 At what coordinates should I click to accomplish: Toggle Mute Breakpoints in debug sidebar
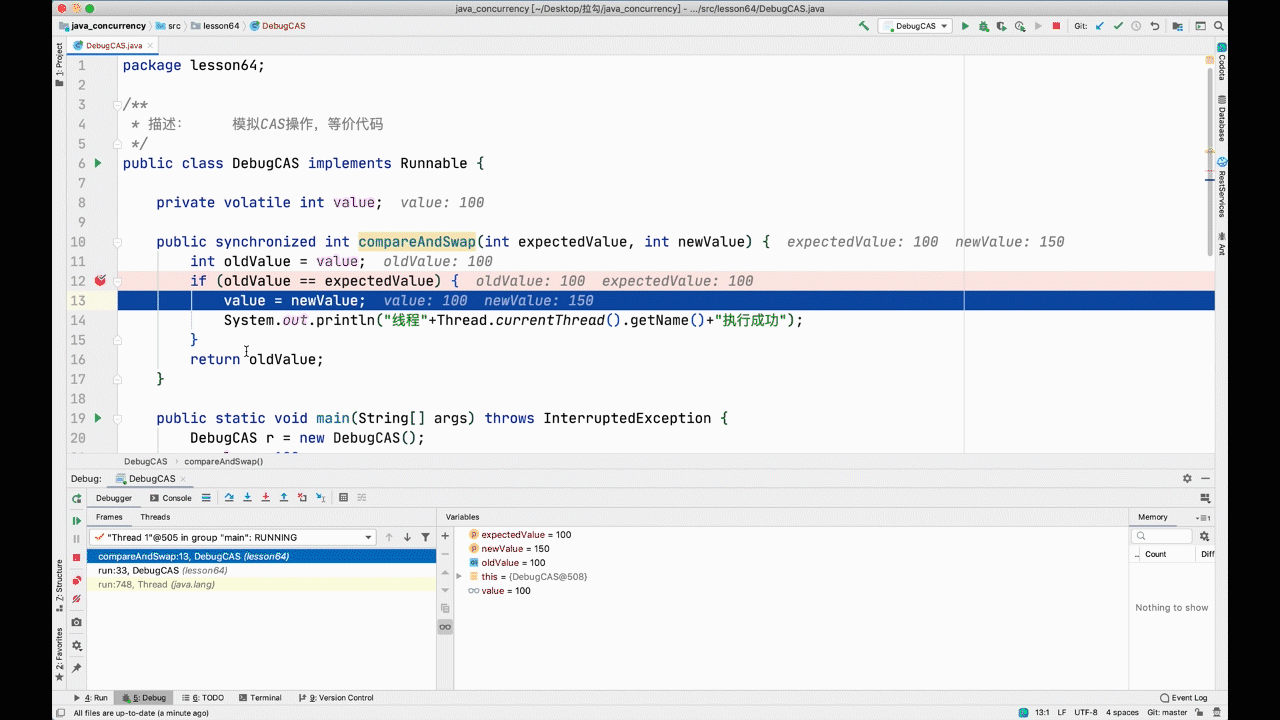click(x=76, y=599)
